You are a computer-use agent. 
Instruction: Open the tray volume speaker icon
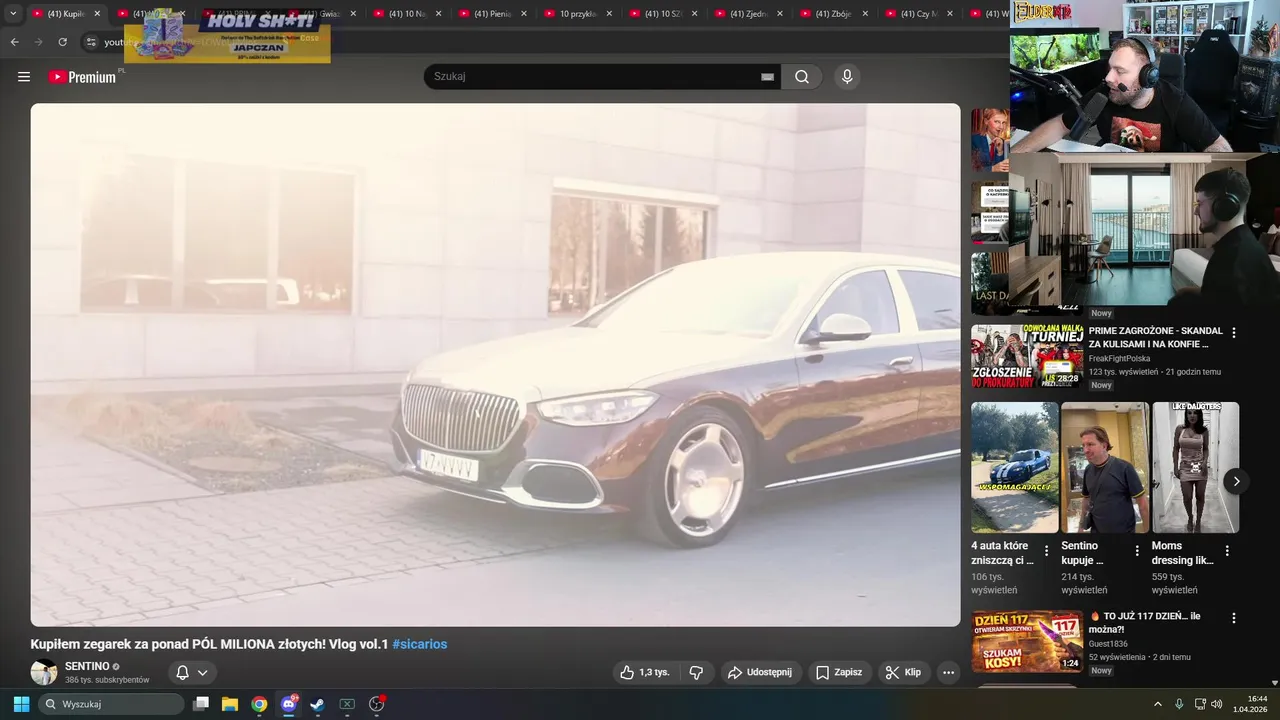point(1217,704)
